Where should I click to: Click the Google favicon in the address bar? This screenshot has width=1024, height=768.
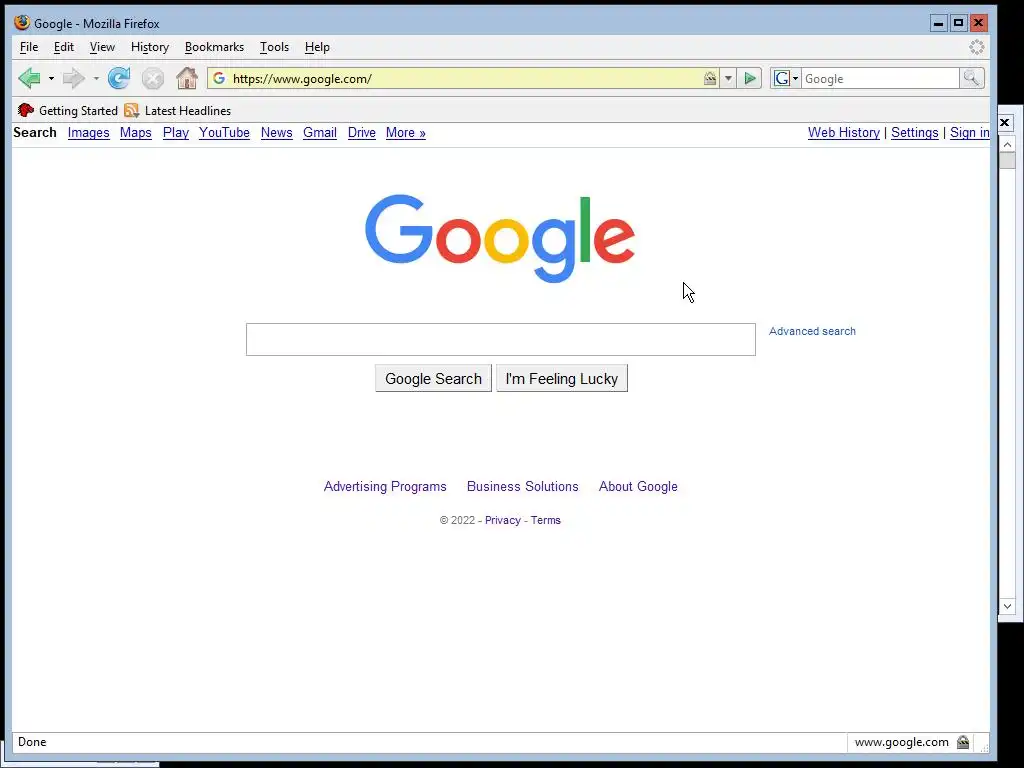click(x=219, y=78)
